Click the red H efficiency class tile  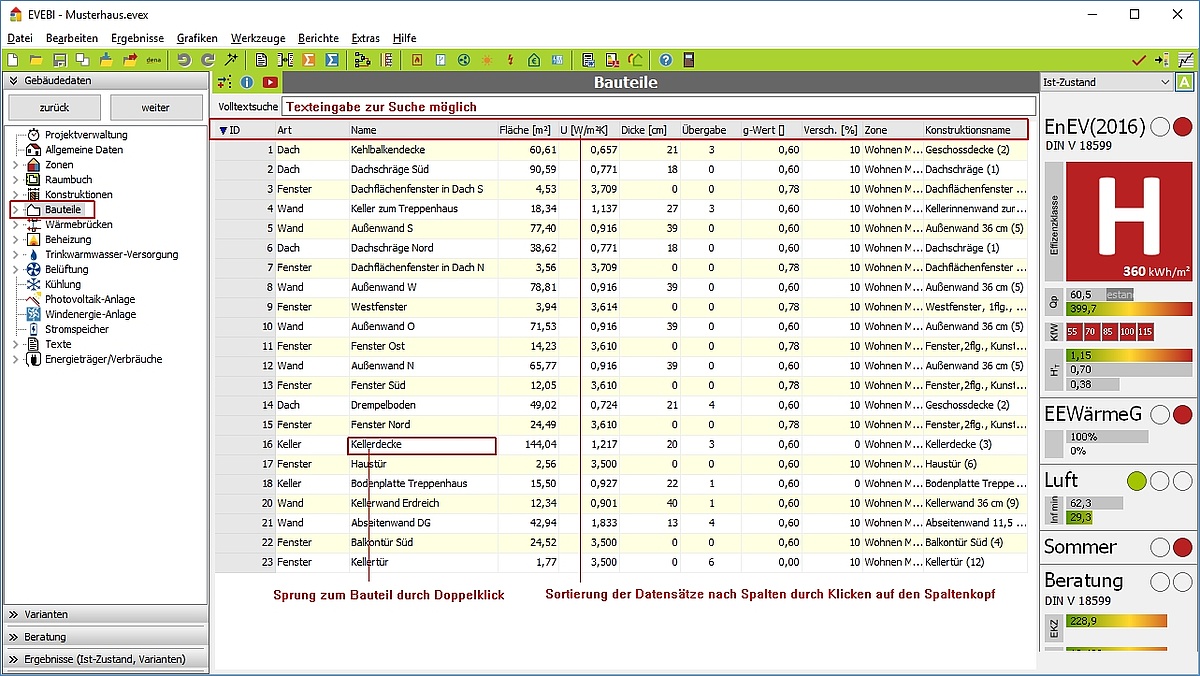[1129, 222]
